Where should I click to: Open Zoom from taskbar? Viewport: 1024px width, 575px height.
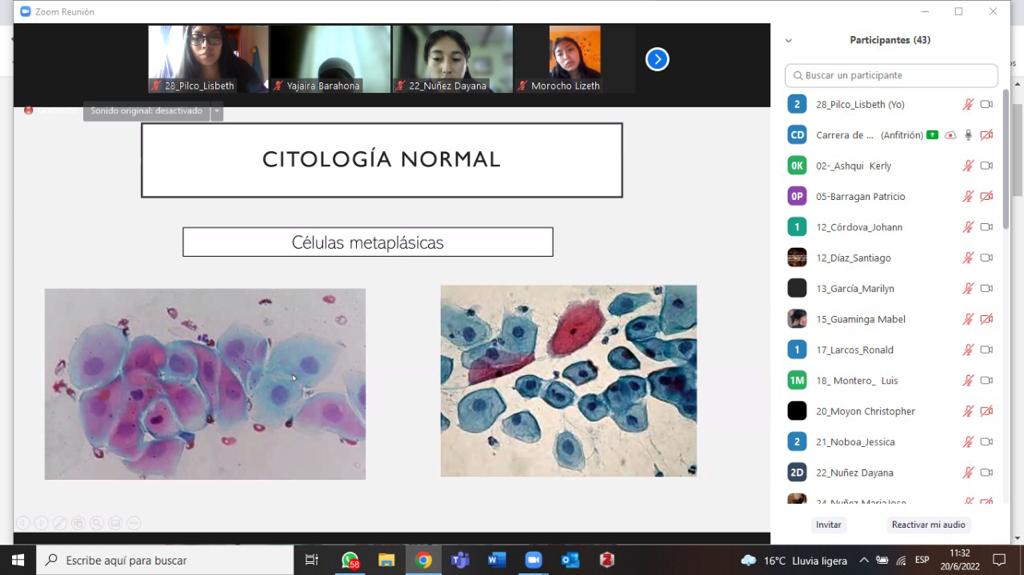[534, 560]
